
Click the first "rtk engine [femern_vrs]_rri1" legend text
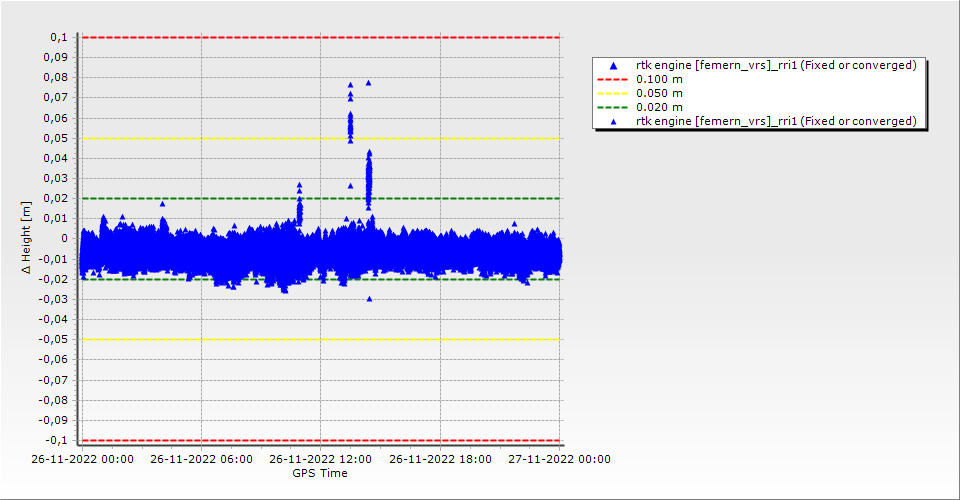pos(776,66)
